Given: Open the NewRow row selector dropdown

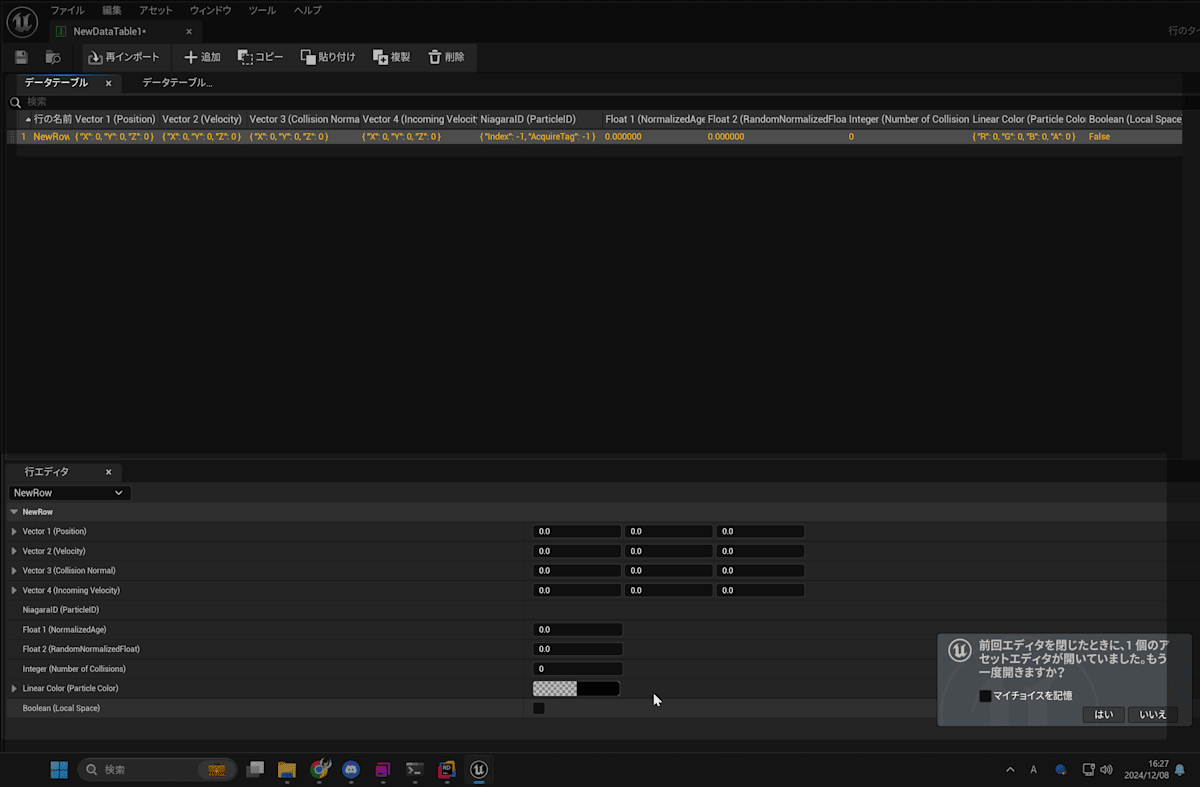Looking at the screenshot, I should coord(69,493).
